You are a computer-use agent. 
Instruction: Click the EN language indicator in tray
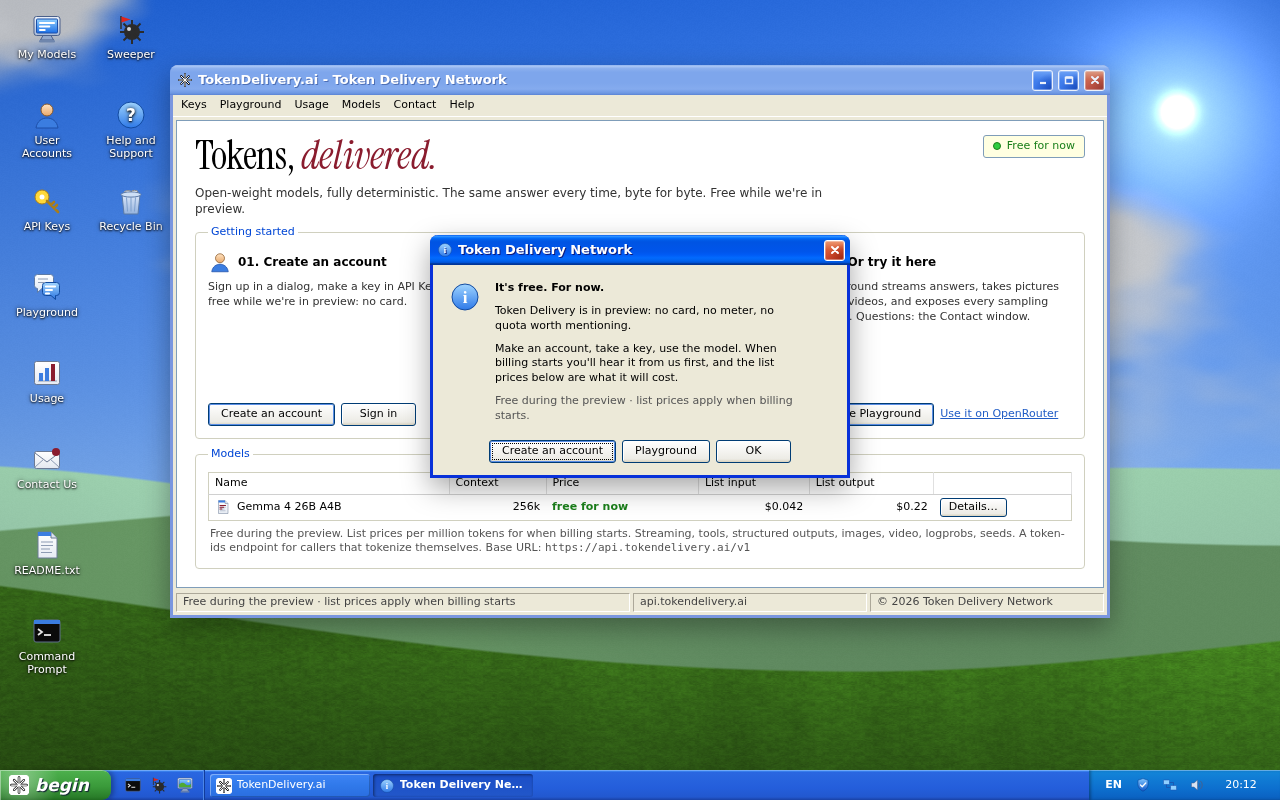(x=1113, y=785)
